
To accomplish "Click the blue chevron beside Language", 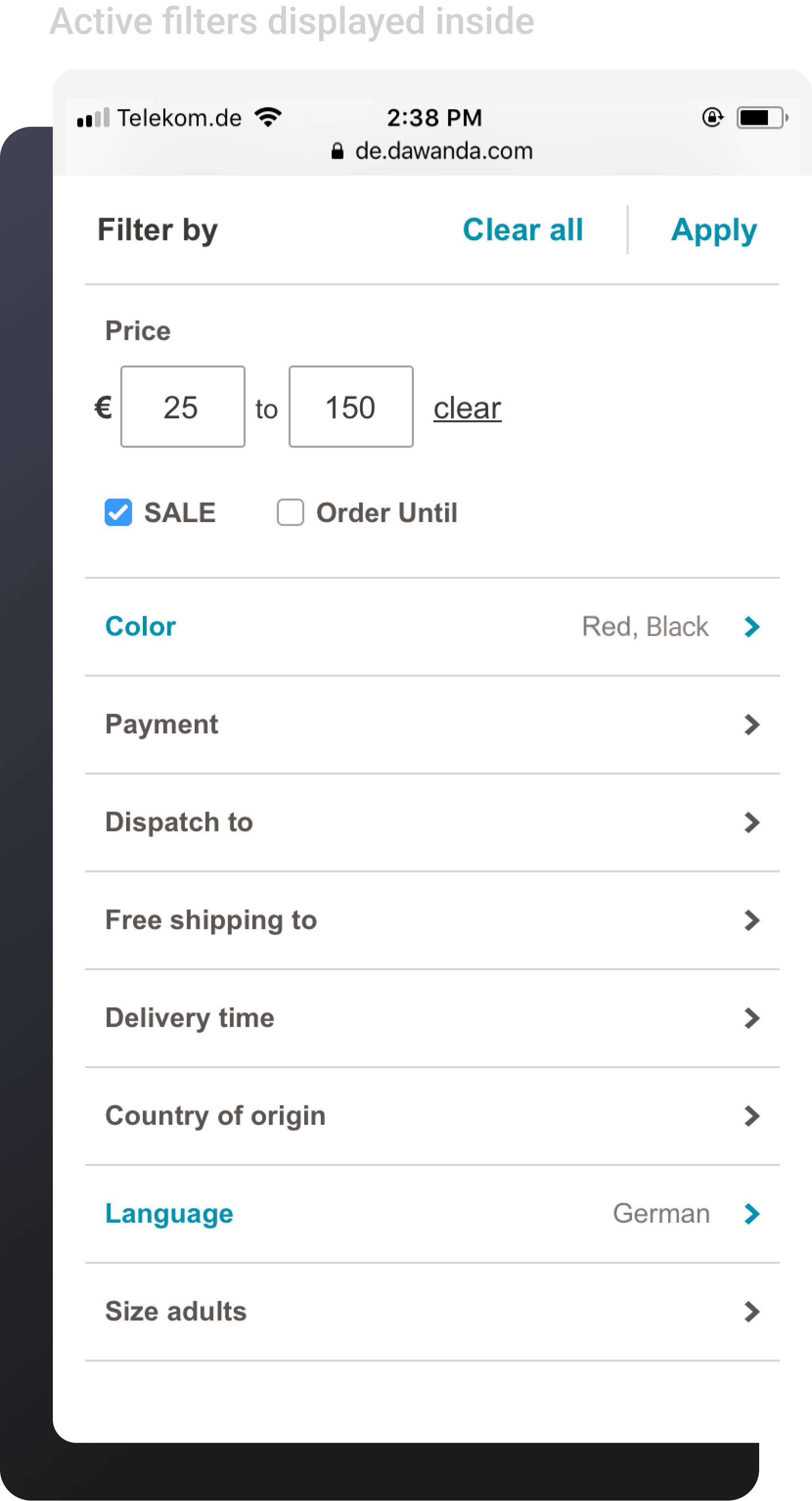I will pyautogui.click(x=751, y=1214).
